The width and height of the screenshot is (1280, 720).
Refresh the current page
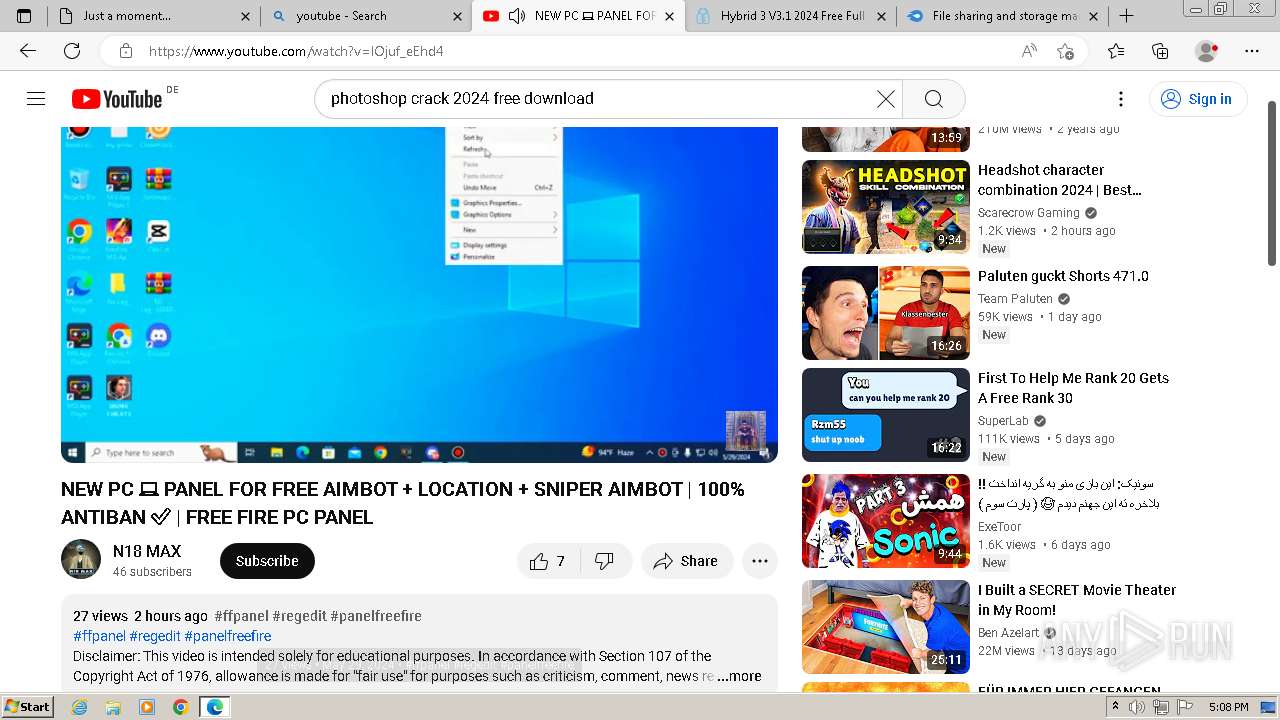(72, 51)
